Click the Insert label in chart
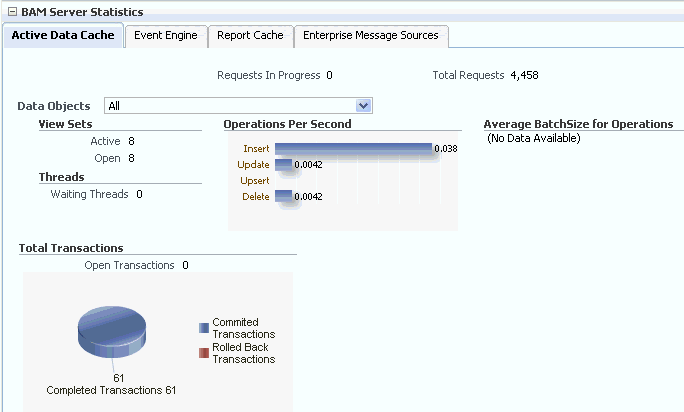The width and height of the screenshot is (684, 412). coord(256,149)
